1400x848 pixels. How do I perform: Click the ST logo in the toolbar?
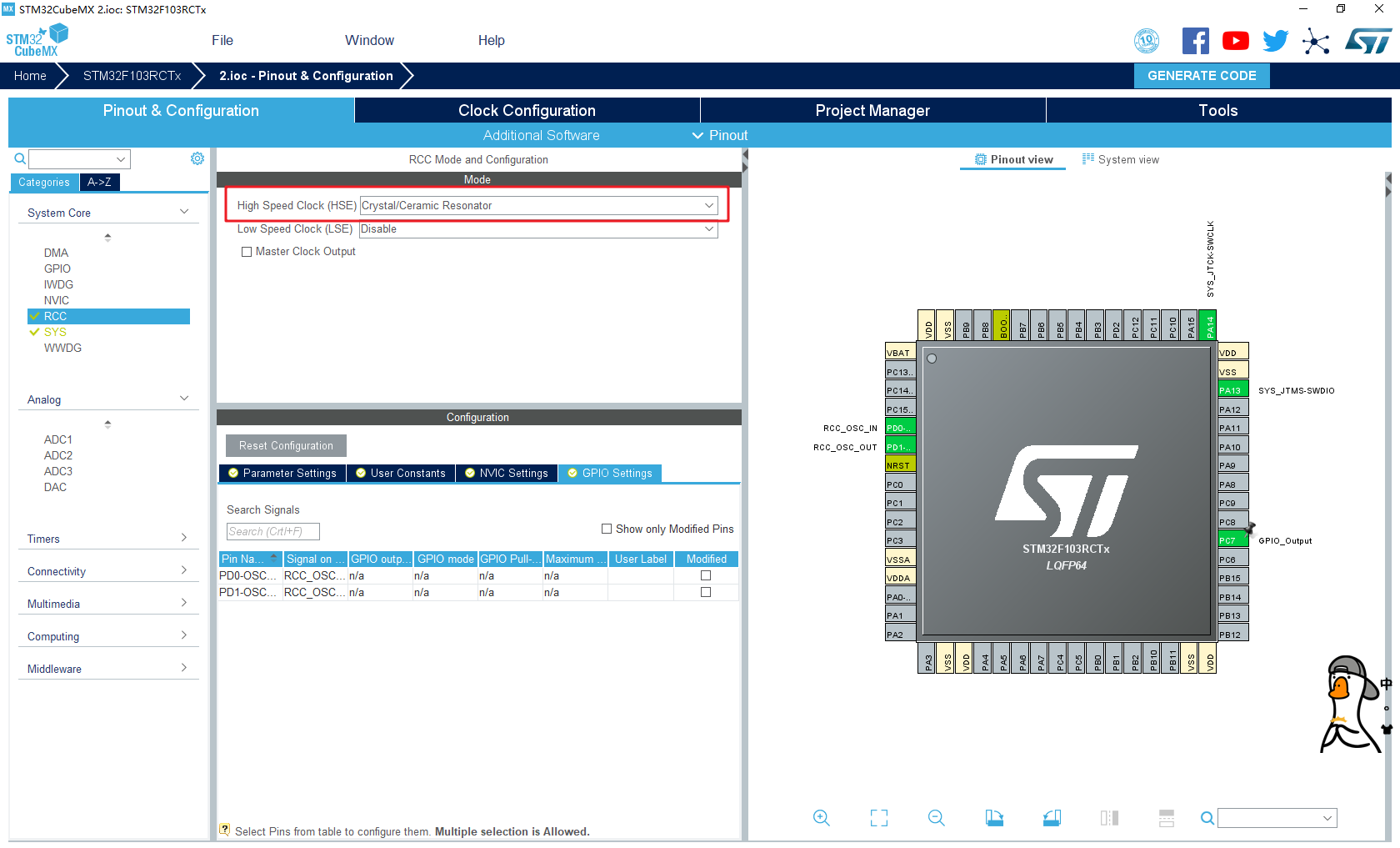pos(1368,41)
